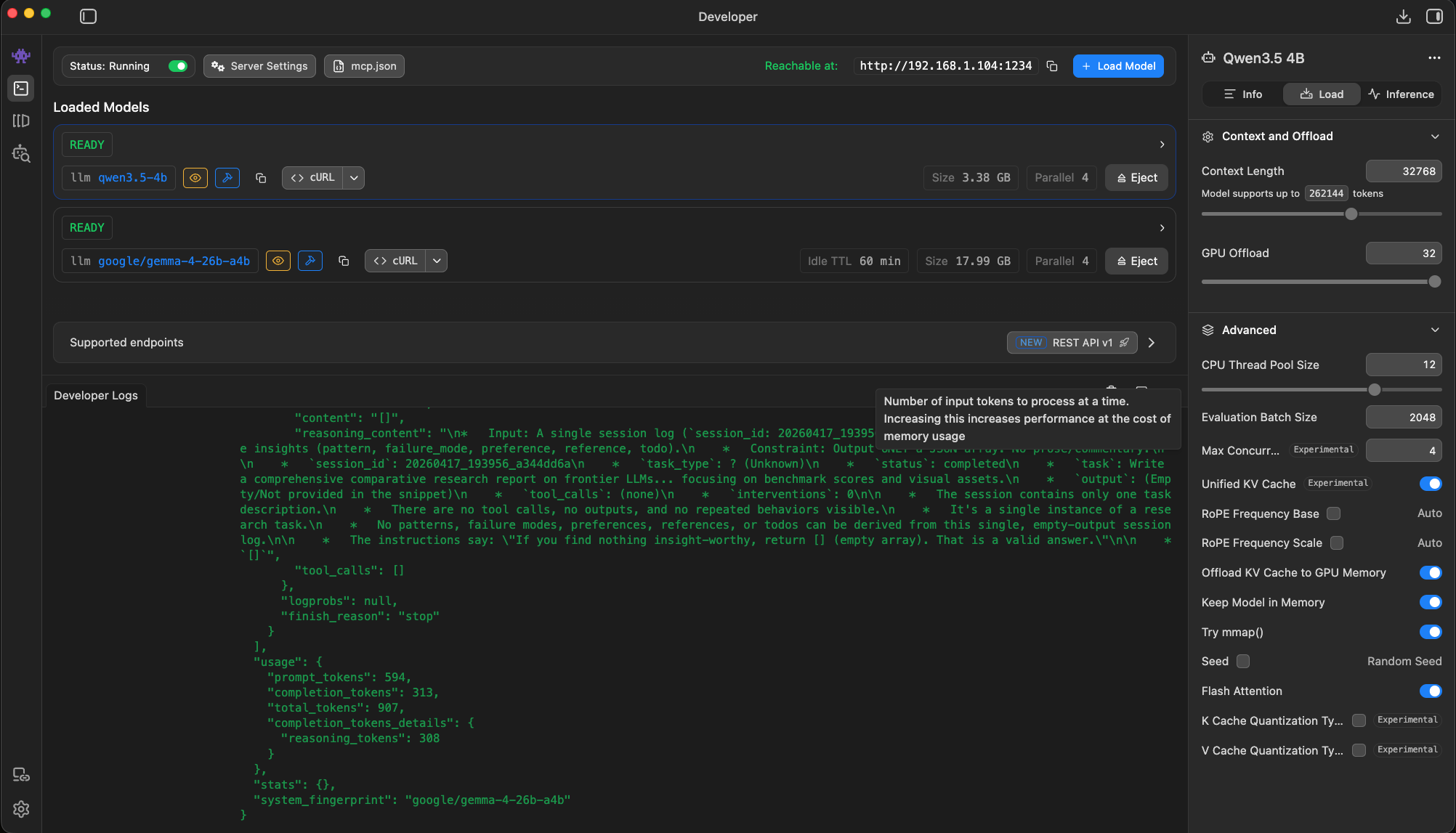This screenshot has width=1456, height=833.
Task: Open the My Models sidebar icon
Action: (21, 121)
